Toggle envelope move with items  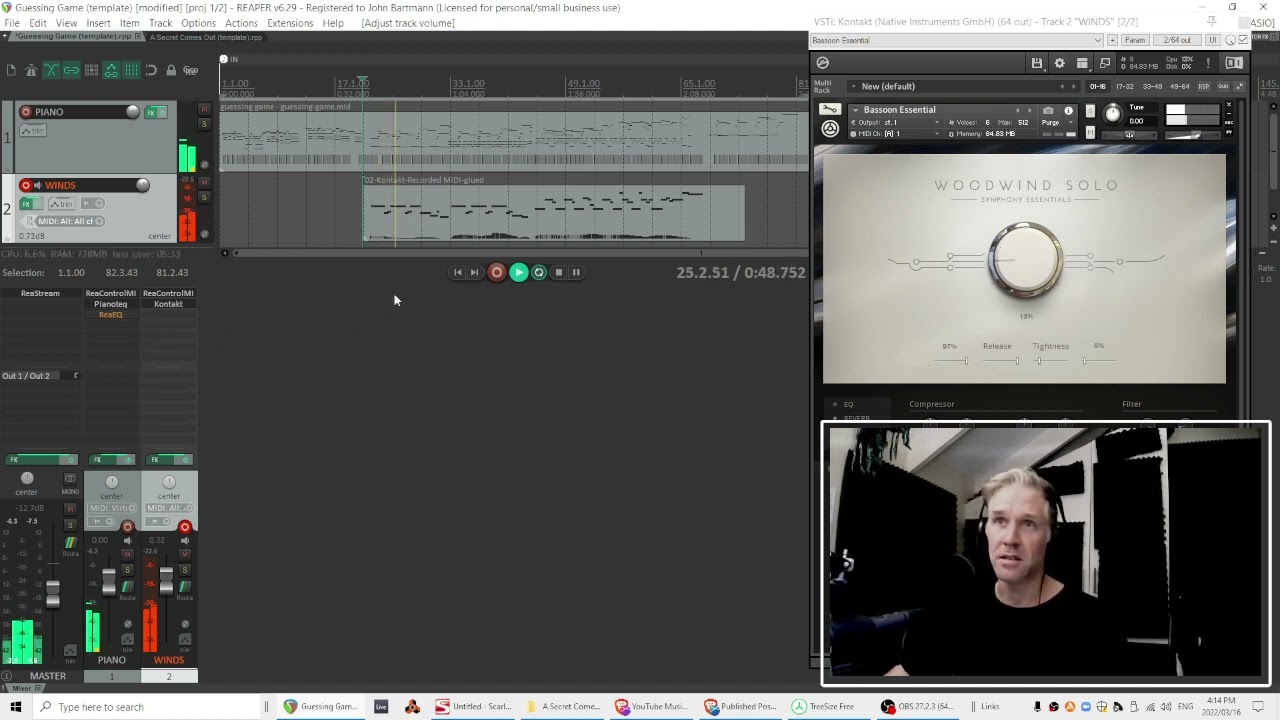[111, 70]
